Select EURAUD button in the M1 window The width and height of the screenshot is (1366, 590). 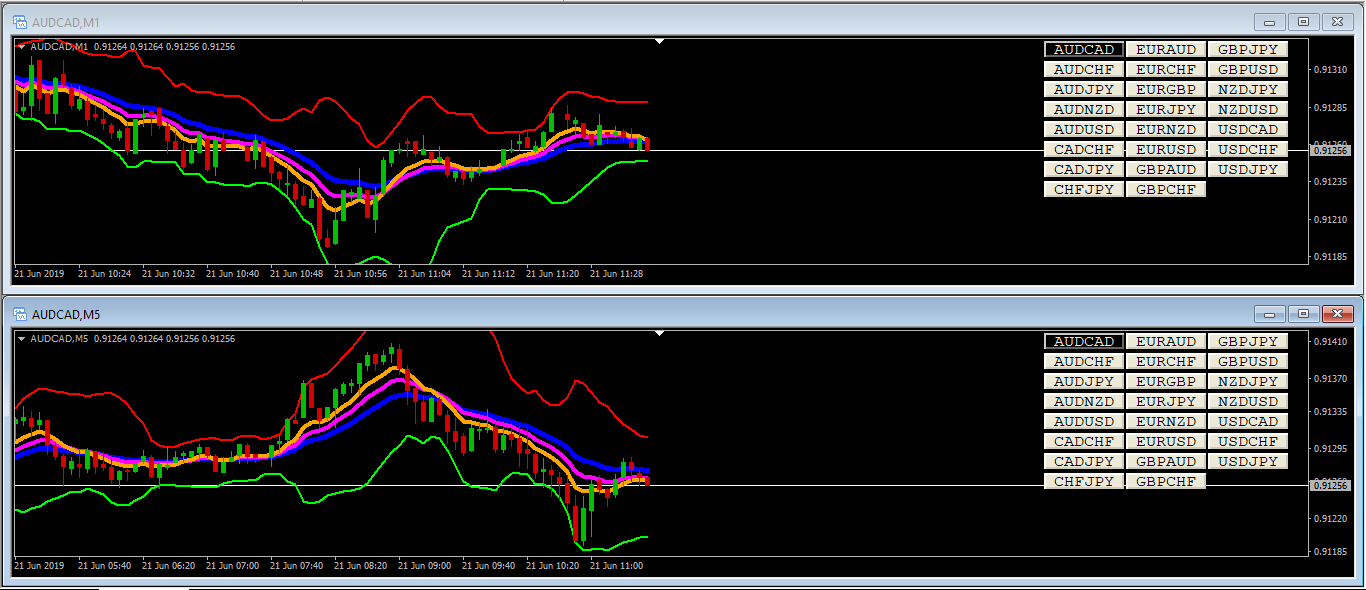tap(1166, 49)
